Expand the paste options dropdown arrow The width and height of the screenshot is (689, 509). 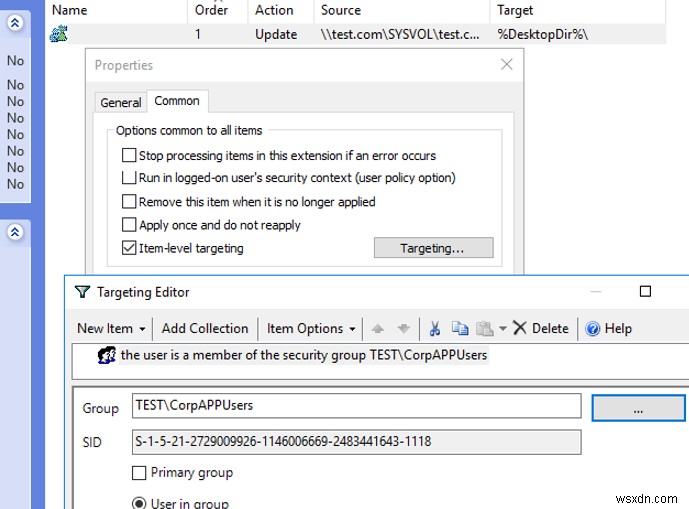(503, 328)
